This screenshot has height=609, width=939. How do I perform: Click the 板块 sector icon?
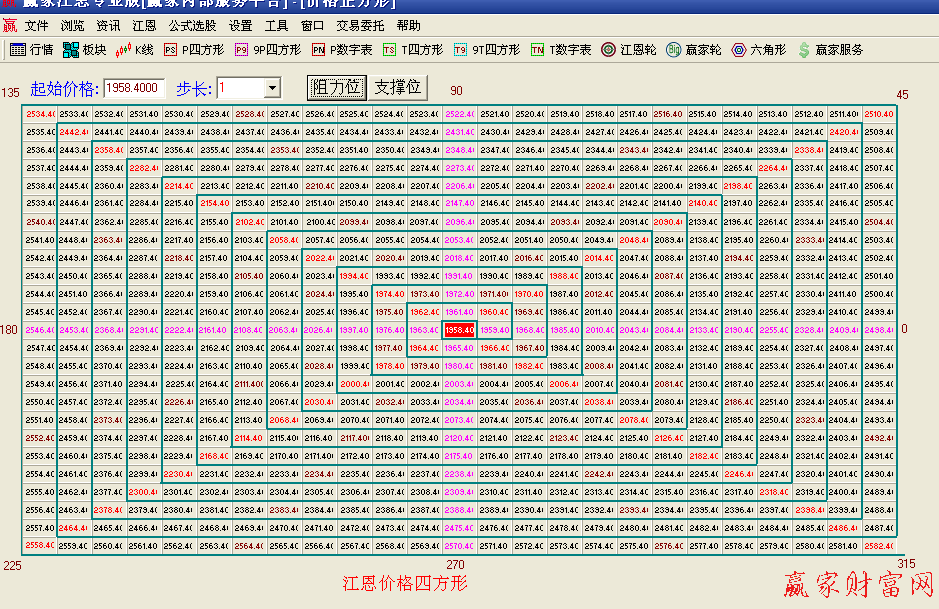[x=71, y=49]
